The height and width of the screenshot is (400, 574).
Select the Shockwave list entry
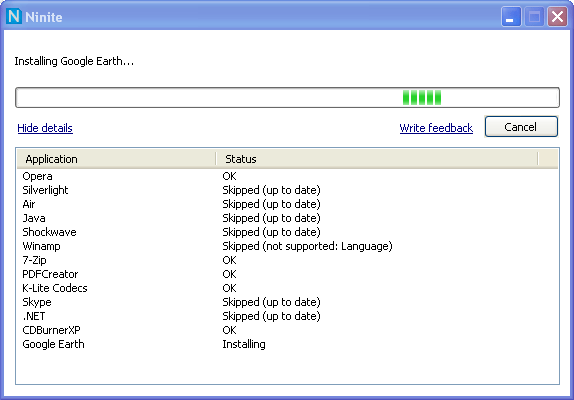(x=287, y=232)
